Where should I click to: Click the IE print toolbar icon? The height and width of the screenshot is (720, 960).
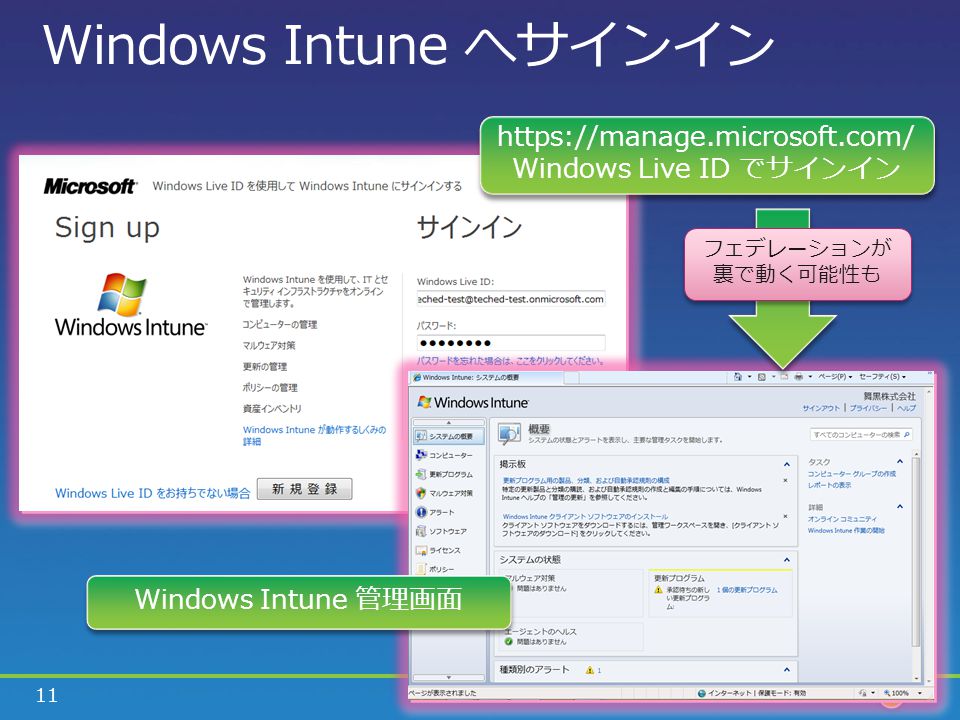pos(799,377)
